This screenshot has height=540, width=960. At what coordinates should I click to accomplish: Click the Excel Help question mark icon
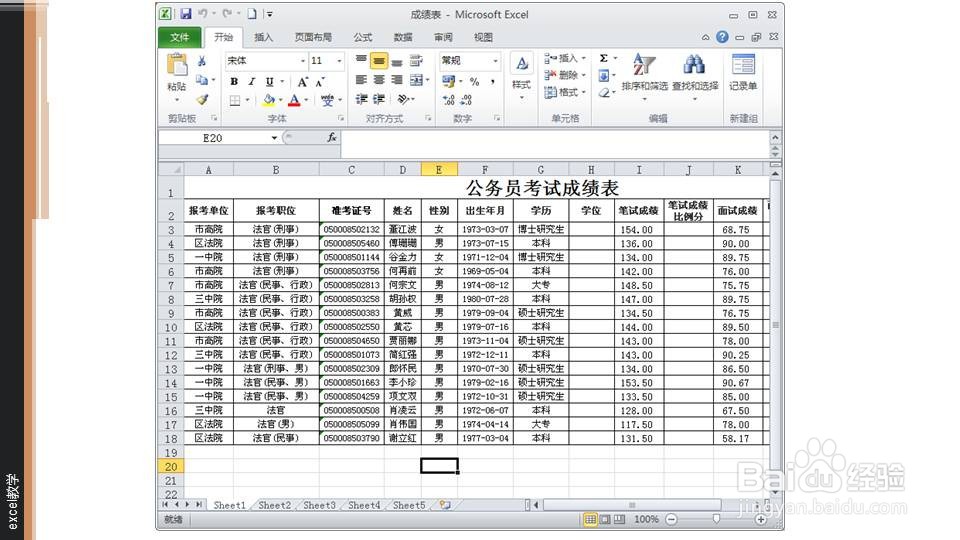click(722, 37)
